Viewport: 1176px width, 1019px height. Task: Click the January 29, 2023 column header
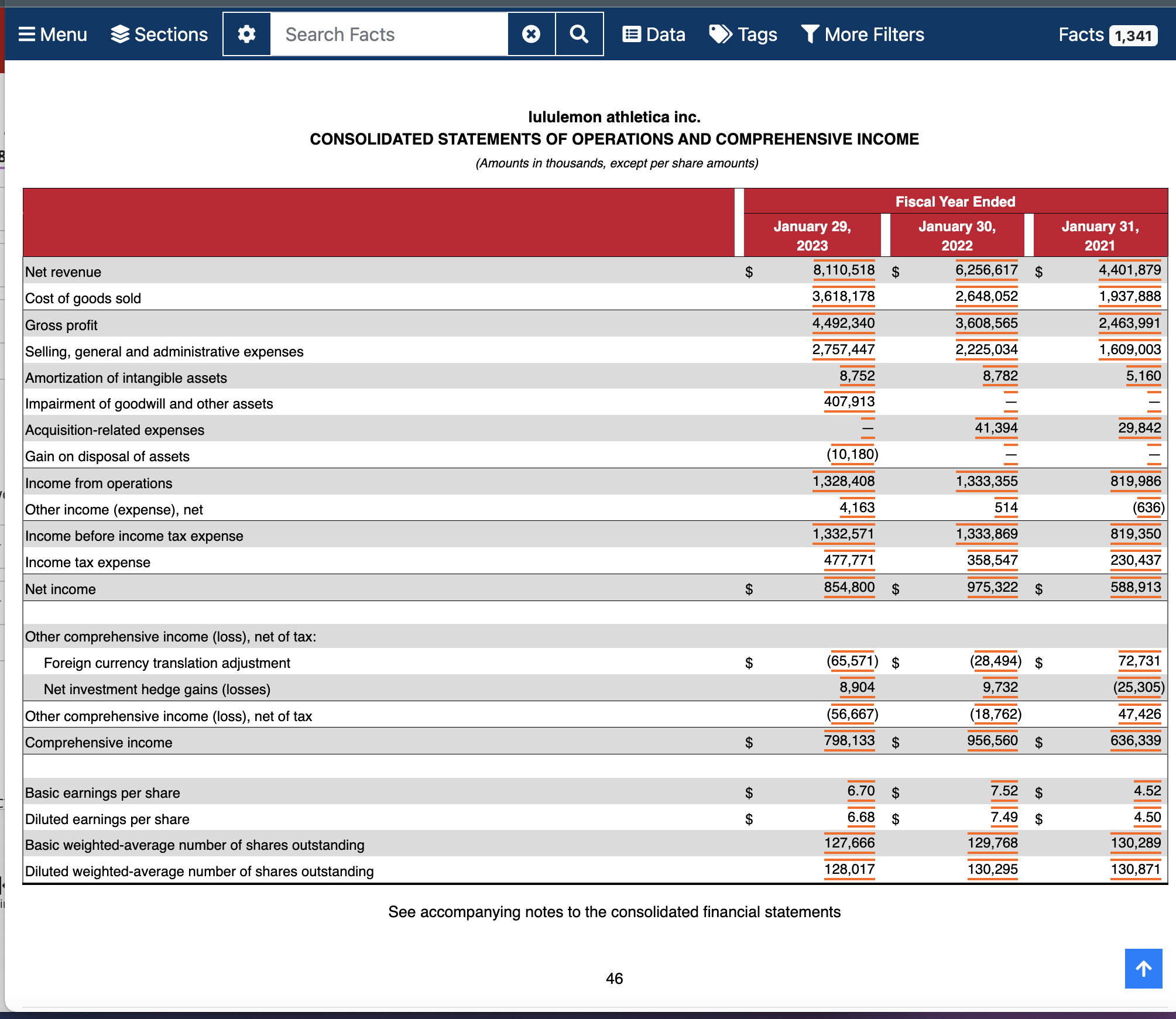point(812,235)
